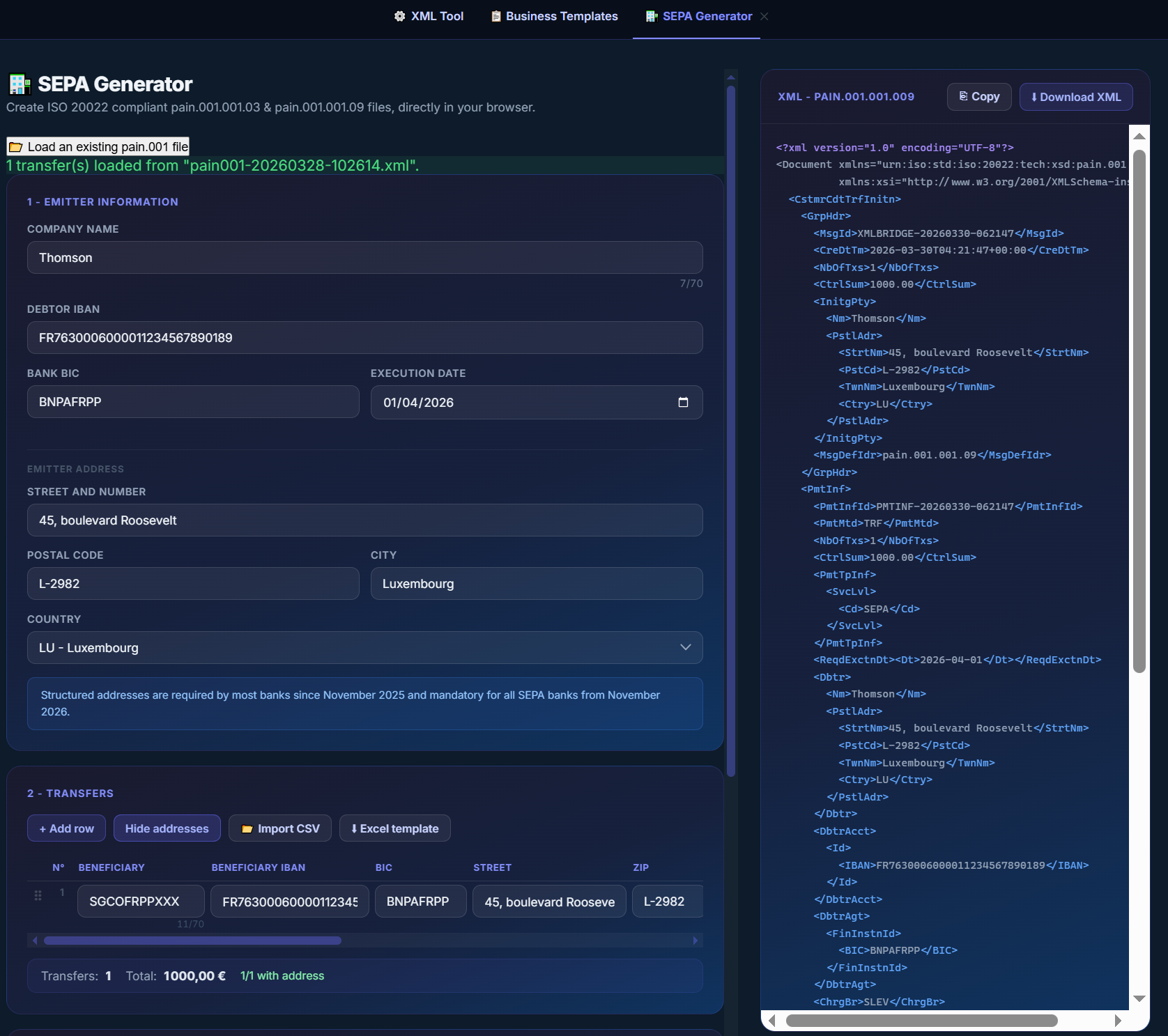Add a new transfer row

[x=67, y=828]
